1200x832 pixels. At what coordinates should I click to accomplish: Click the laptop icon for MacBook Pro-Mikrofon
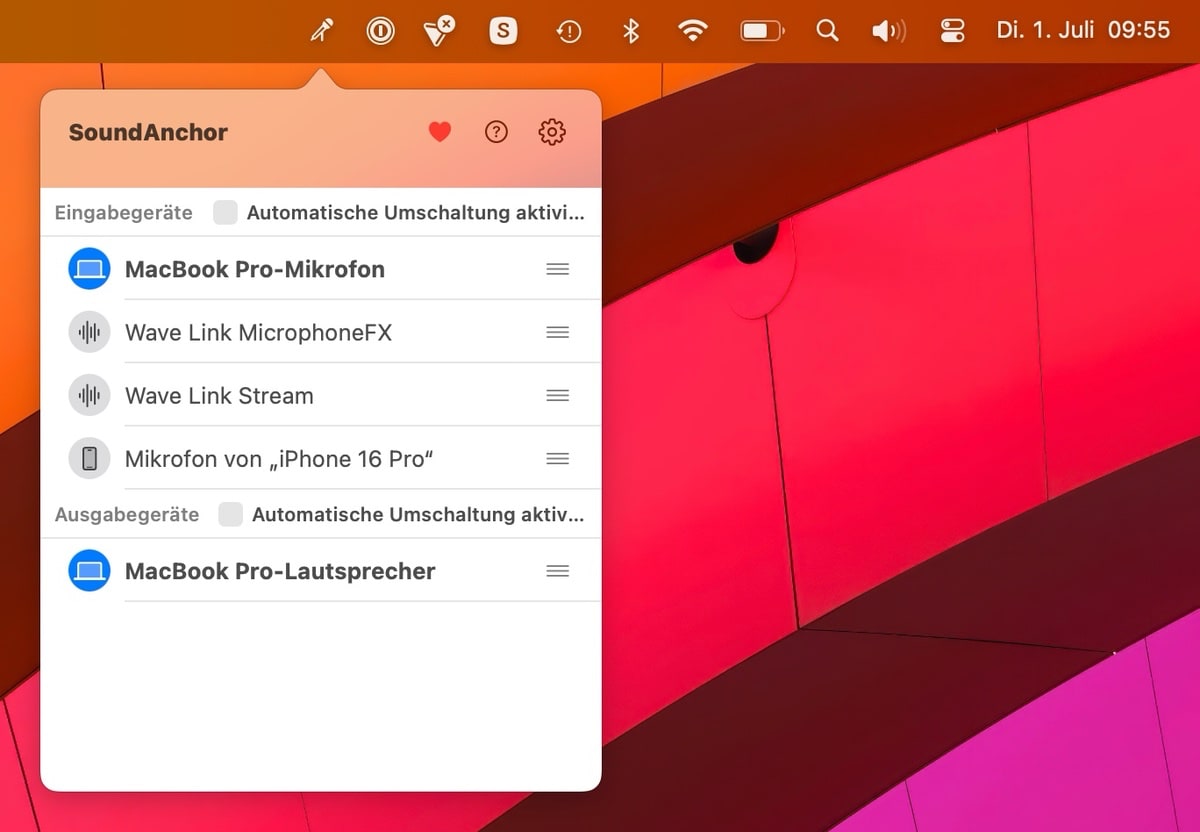89,269
